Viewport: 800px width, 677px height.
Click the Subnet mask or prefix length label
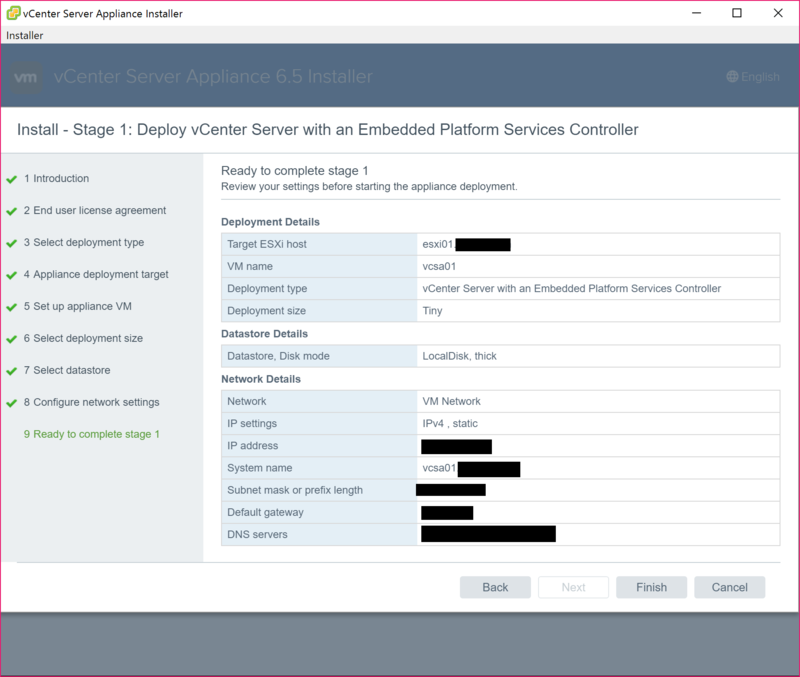coord(295,490)
